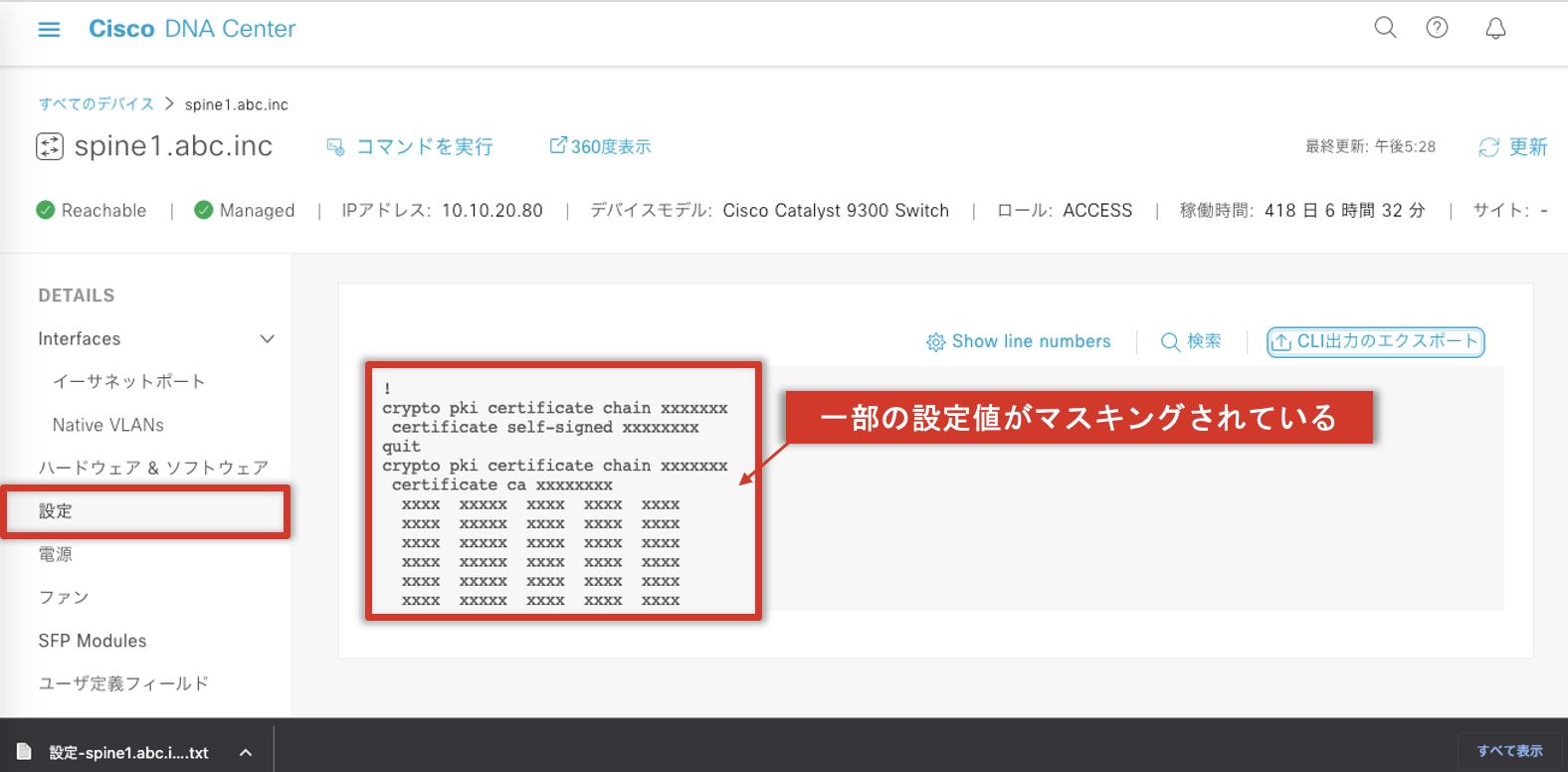This screenshot has width=1568, height=772.
Task: Click すべて表示 in download bar
Action: coord(1509,751)
